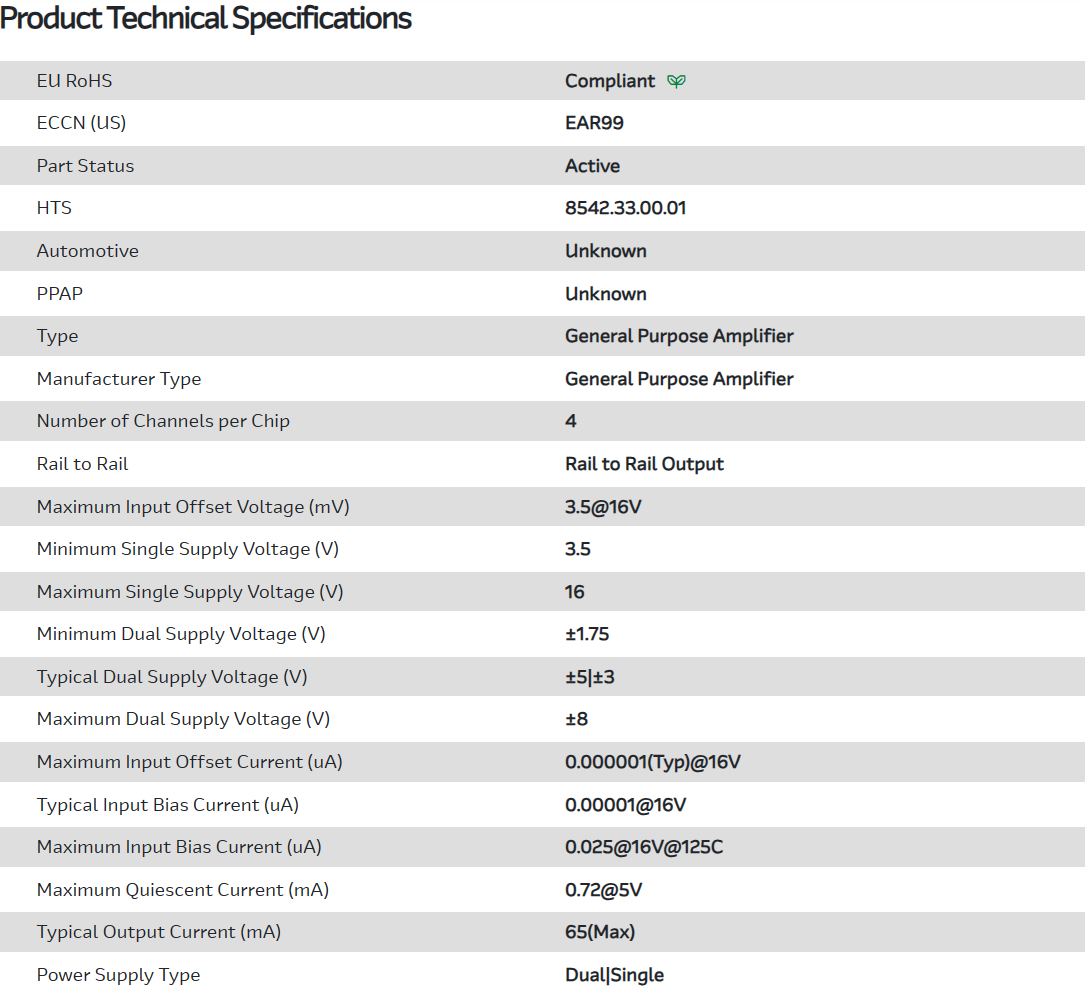Select HTS code 8542.33.00.01
This screenshot has width=1085, height=993.
[x=625, y=208]
